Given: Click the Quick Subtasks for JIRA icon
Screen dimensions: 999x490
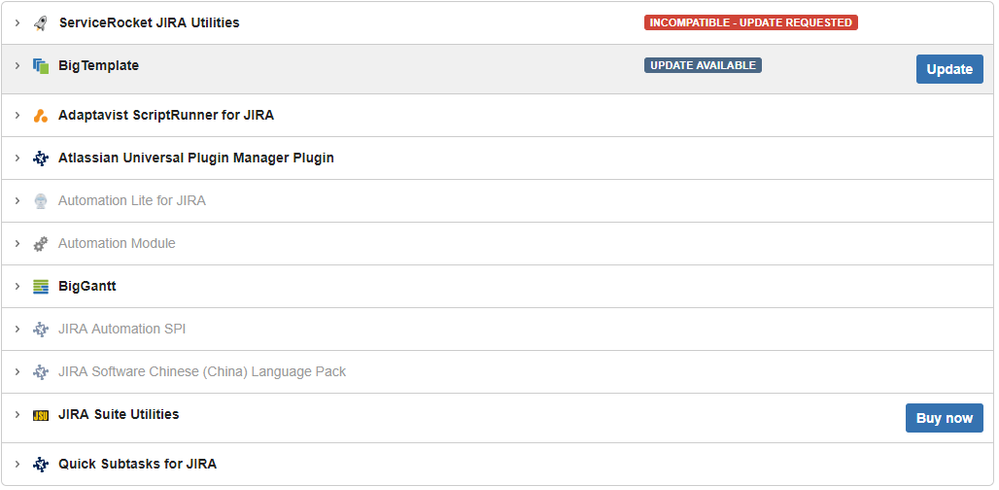Looking at the screenshot, I should pos(41,464).
